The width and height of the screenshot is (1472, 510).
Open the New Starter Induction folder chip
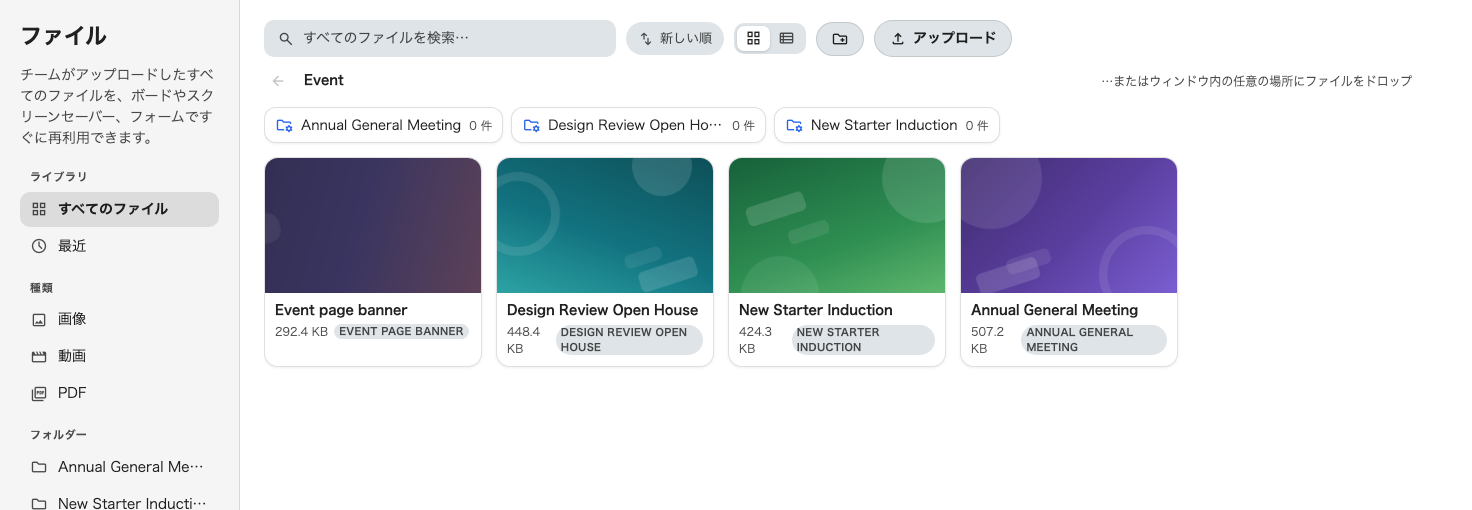887,125
